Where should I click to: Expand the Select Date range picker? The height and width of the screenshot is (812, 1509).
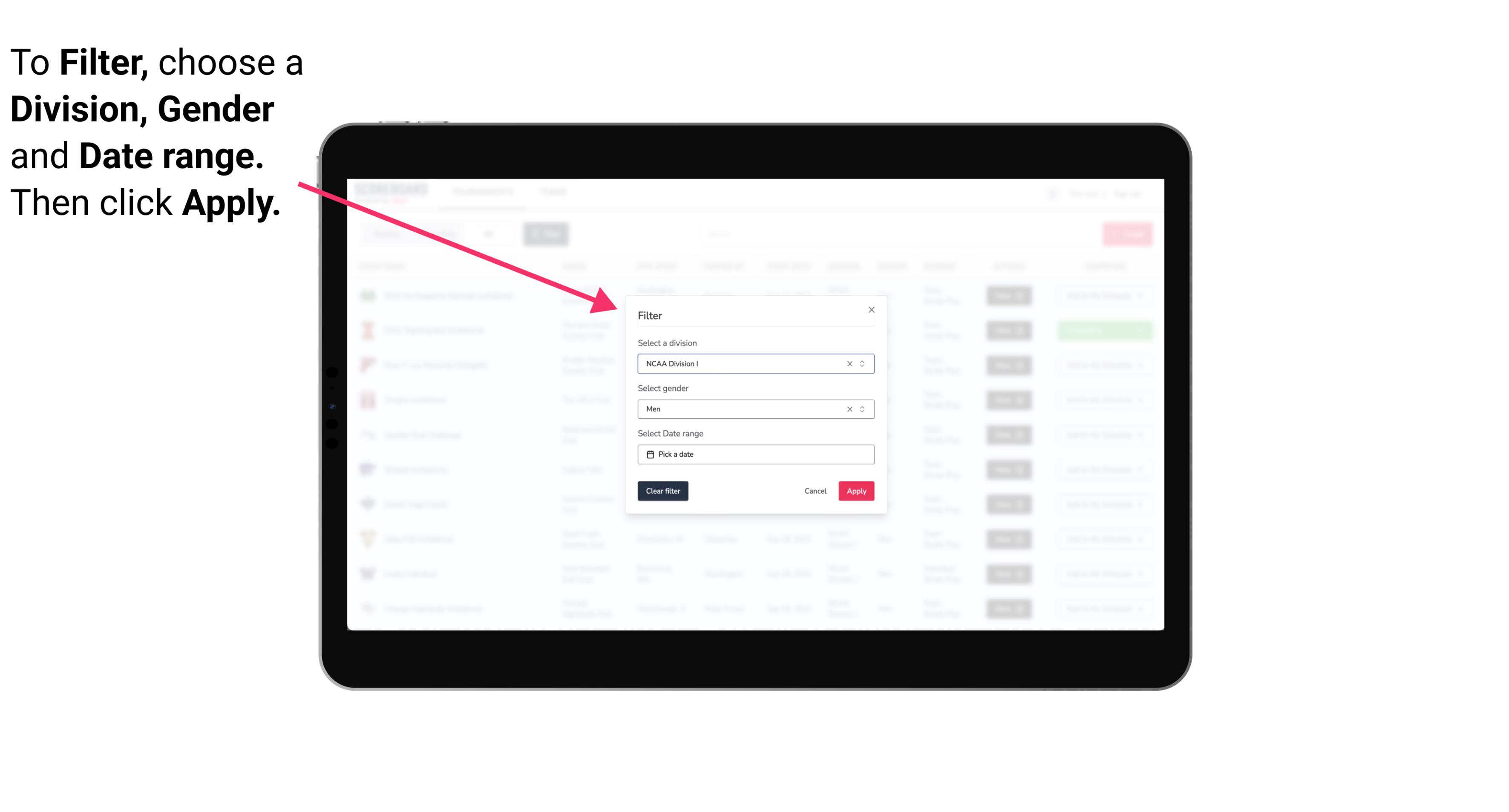(x=755, y=454)
